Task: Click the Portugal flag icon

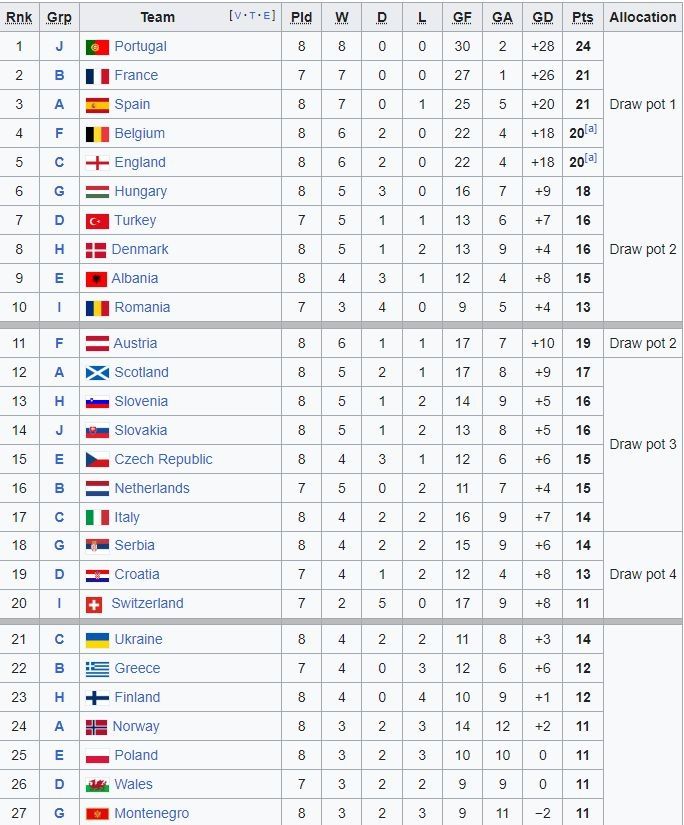Action: click(x=97, y=47)
